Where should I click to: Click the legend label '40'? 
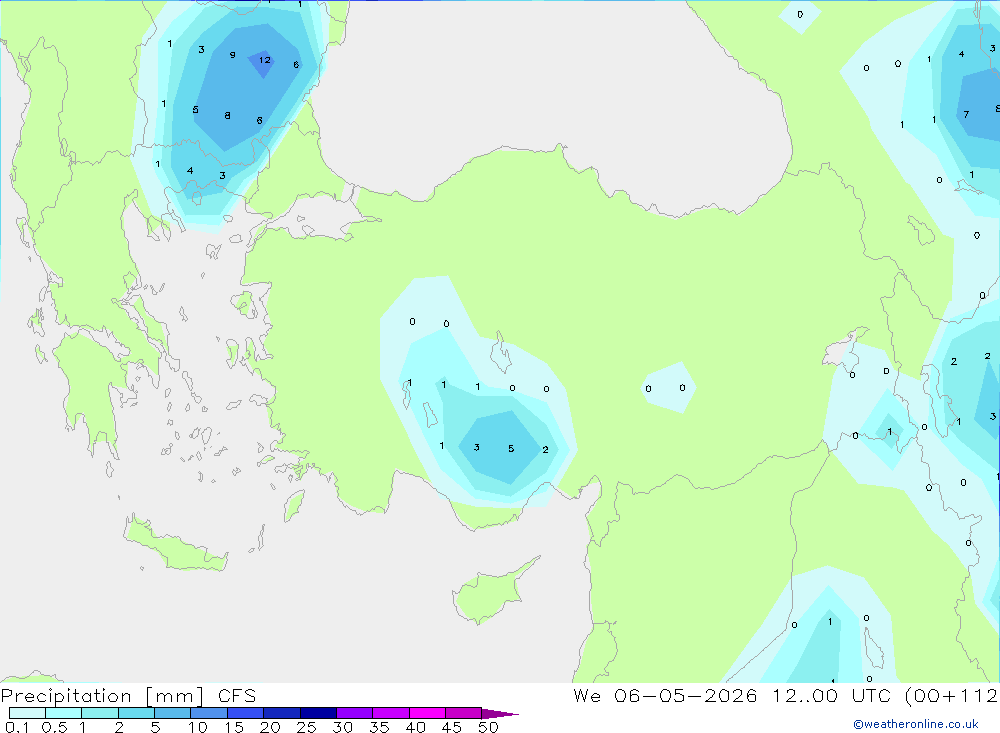point(415,727)
